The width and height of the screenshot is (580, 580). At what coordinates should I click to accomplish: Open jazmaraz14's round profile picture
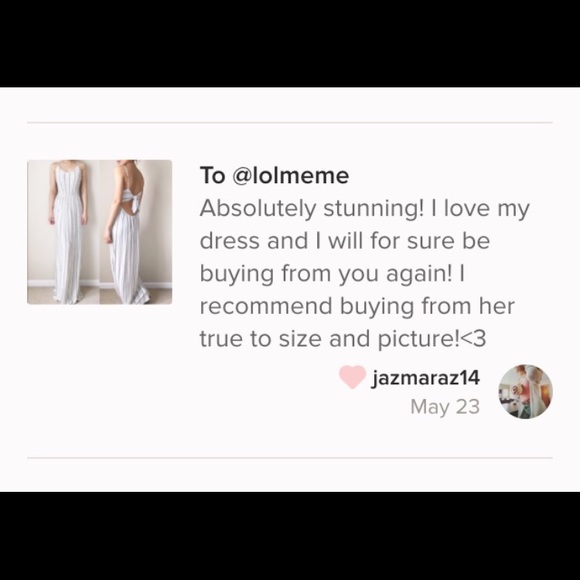525,391
